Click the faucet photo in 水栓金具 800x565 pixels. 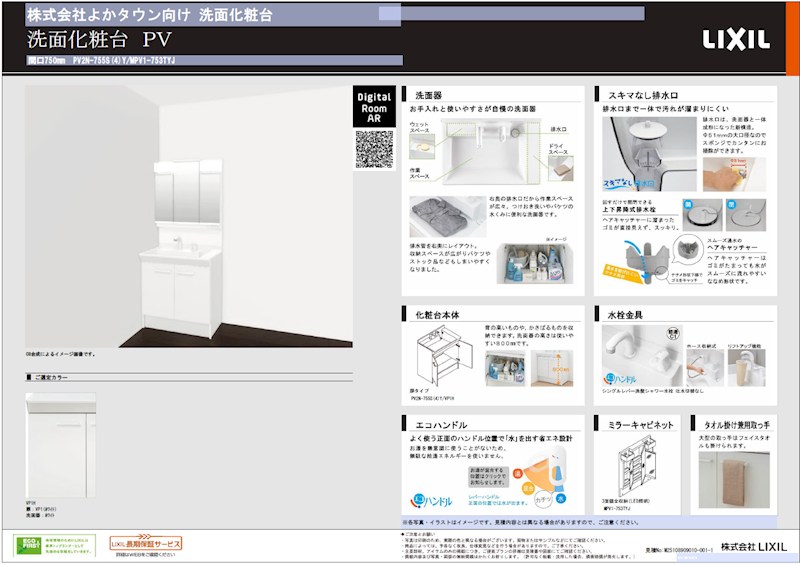pos(642,356)
